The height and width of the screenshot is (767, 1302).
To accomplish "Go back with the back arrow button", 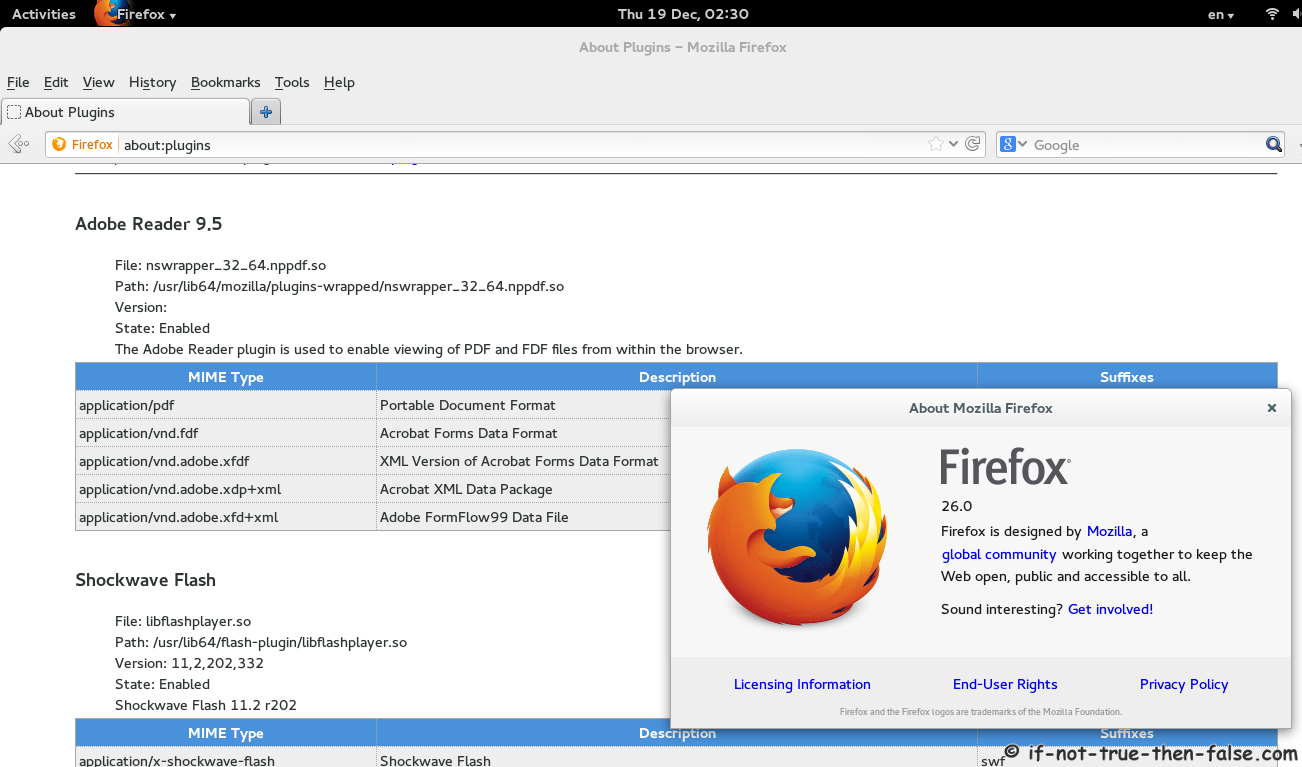I will click(x=18, y=144).
